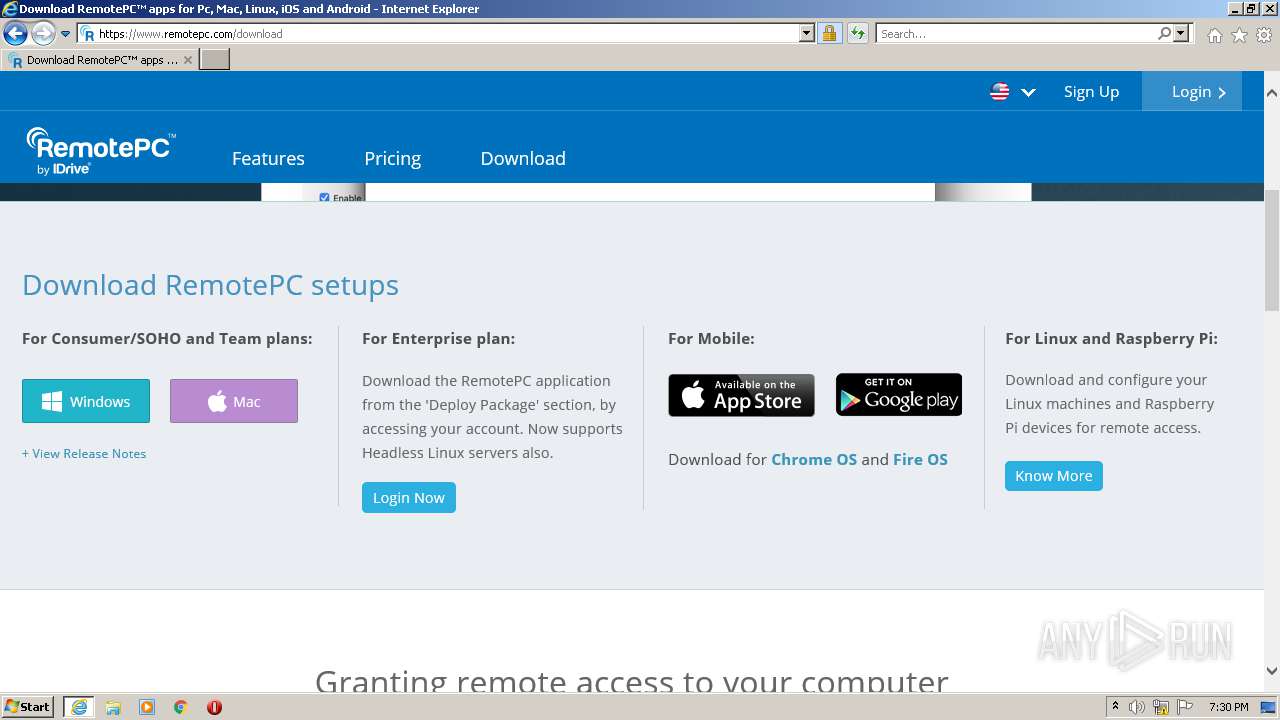The image size is (1280, 720).
Task: Click the IE forward navigation arrow
Action: point(43,34)
